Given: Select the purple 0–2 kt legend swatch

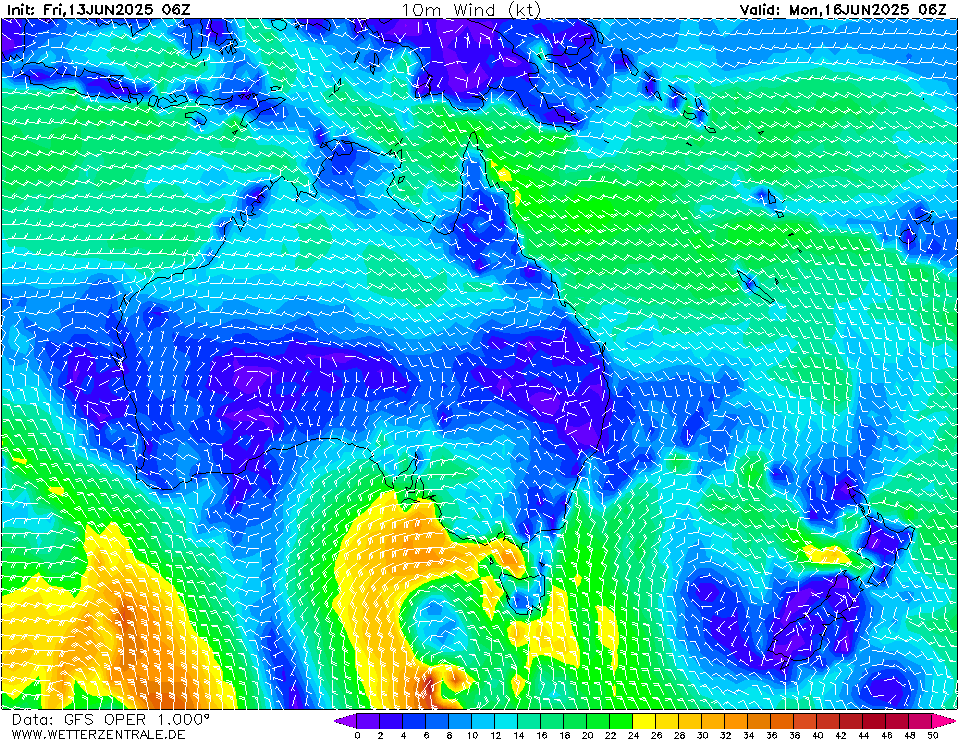Looking at the screenshot, I should (368, 720).
